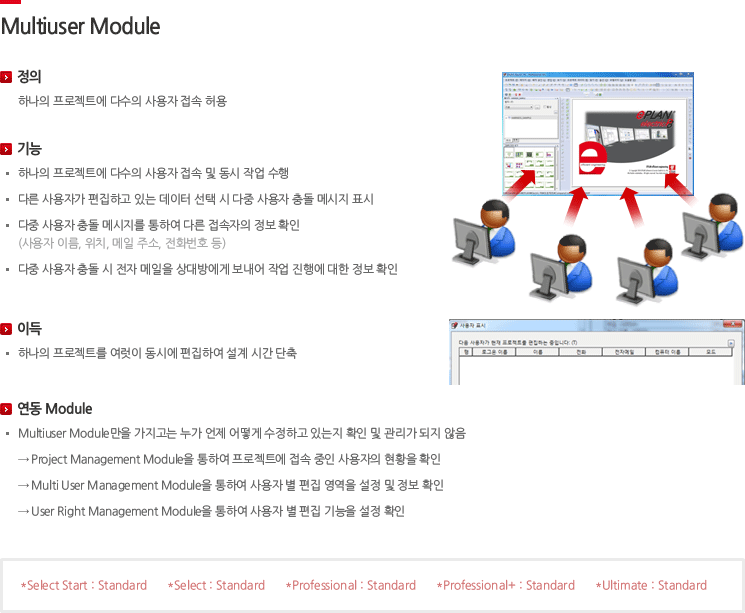The width and height of the screenshot is (745, 613).
Task: Click '*Select Start : Standard' in footer
Action: pos(84,585)
